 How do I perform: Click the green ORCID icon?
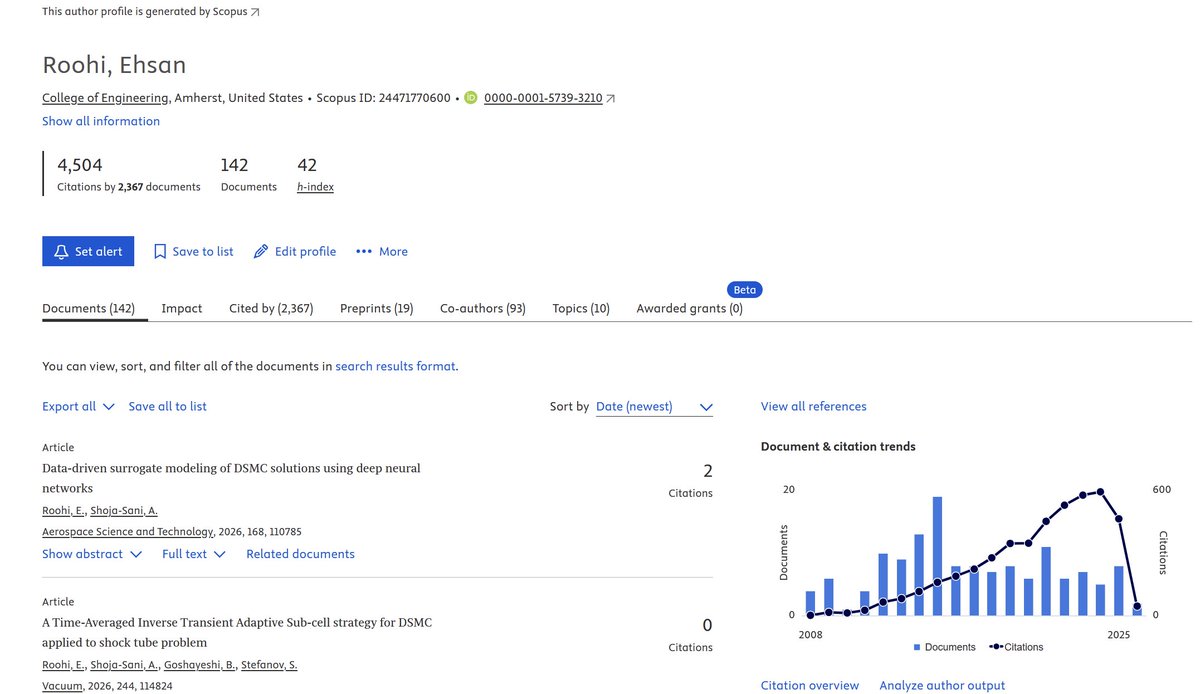point(471,98)
